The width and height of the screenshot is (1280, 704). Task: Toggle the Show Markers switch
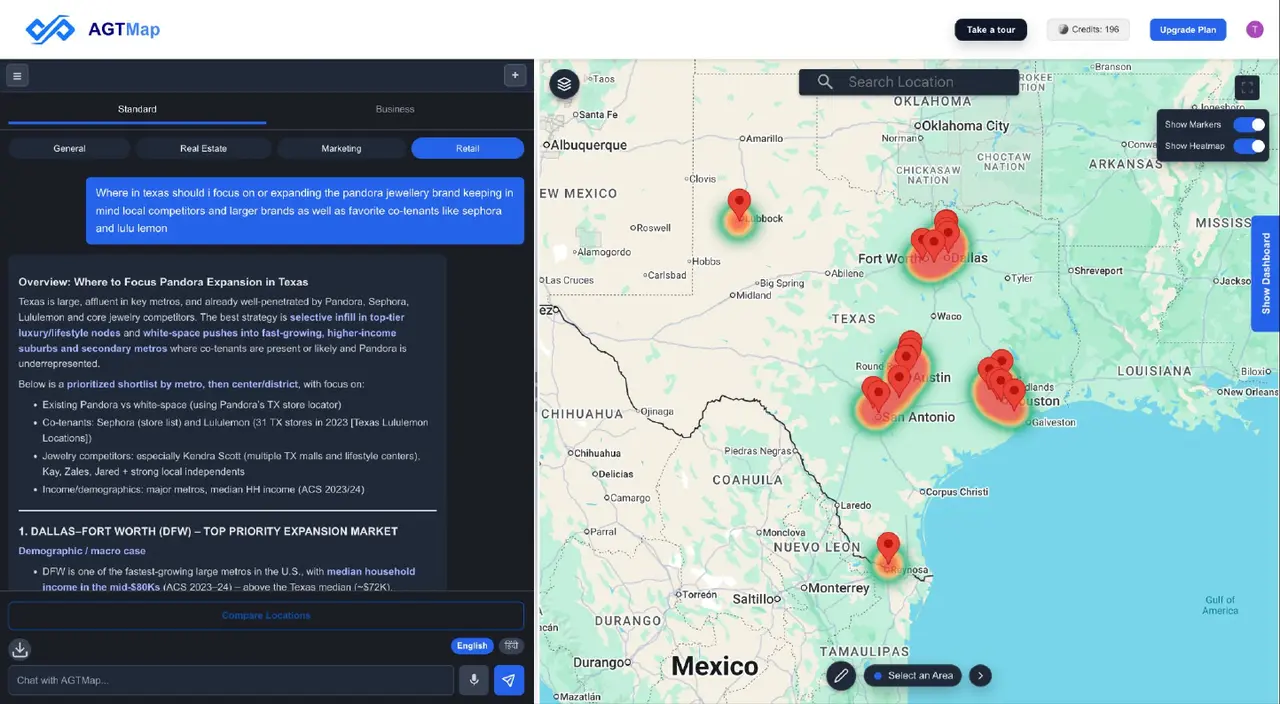1249,125
